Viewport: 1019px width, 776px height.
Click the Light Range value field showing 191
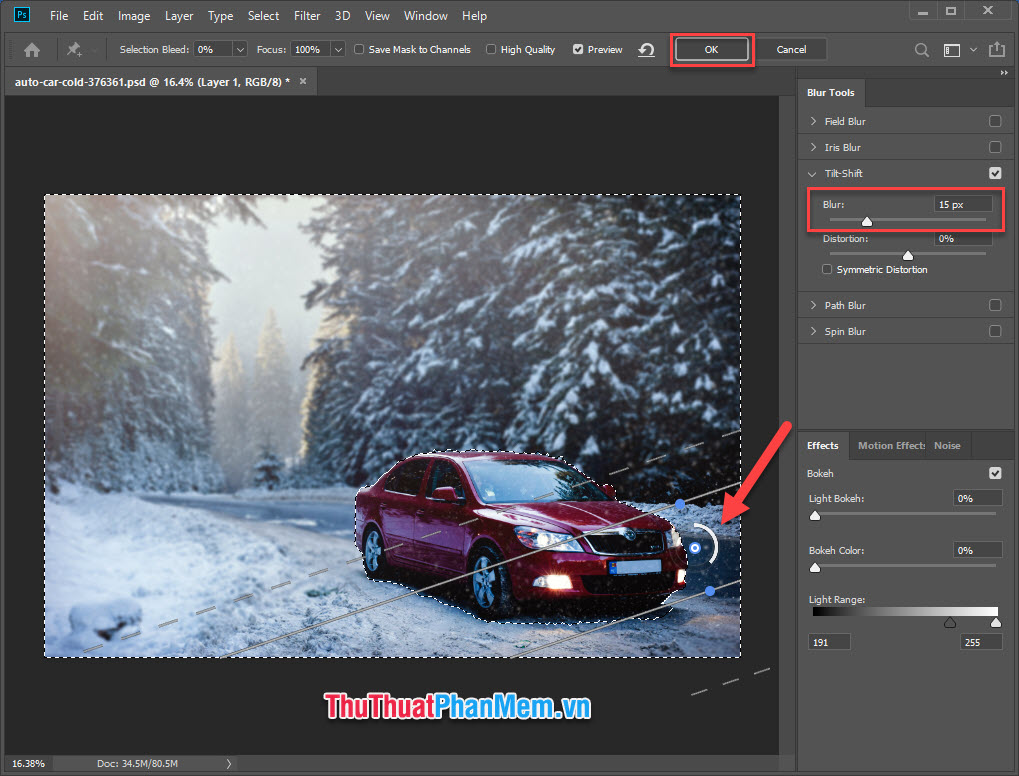point(828,641)
